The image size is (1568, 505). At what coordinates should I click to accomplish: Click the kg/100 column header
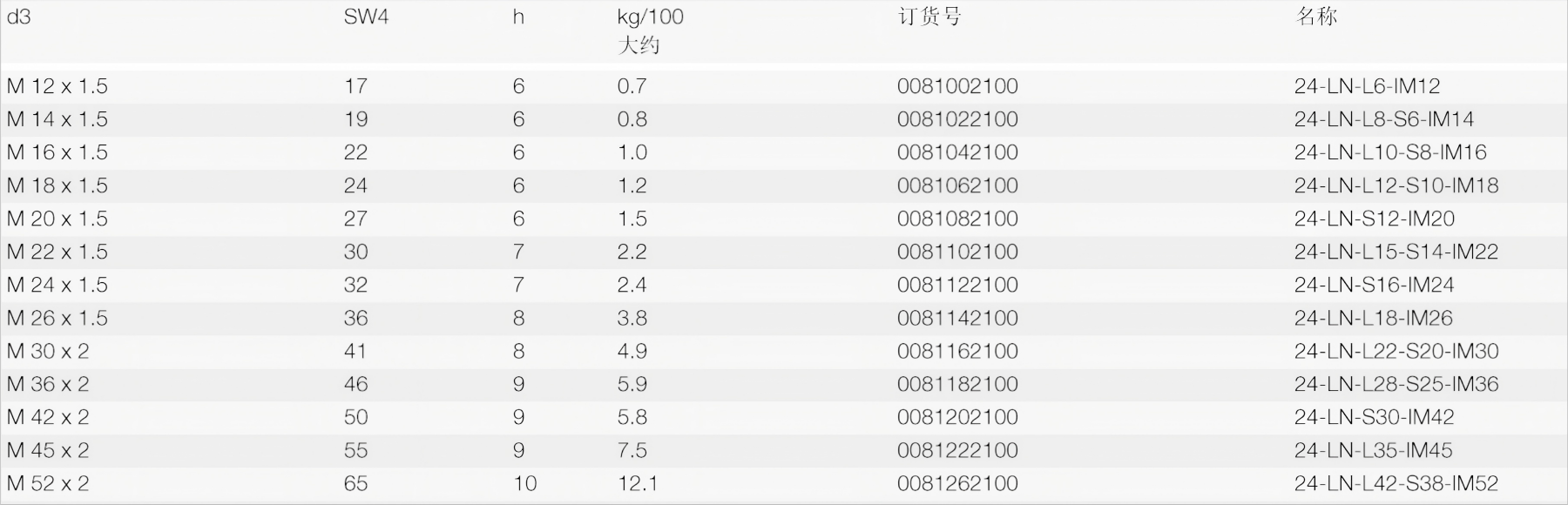(650, 17)
